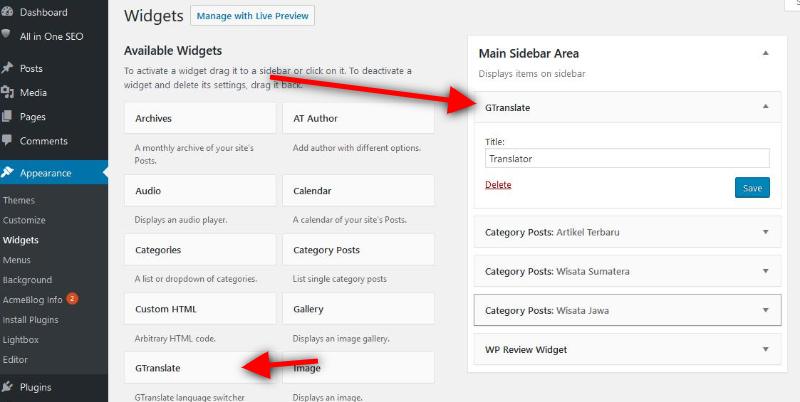
Task: Go to Customize under Appearance
Action: [x=24, y=220]
